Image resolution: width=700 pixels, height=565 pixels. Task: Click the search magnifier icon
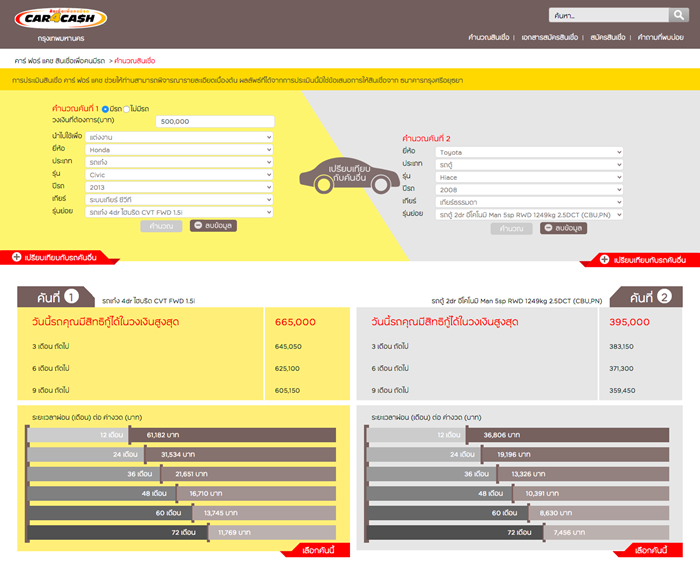tap(679, 15)
